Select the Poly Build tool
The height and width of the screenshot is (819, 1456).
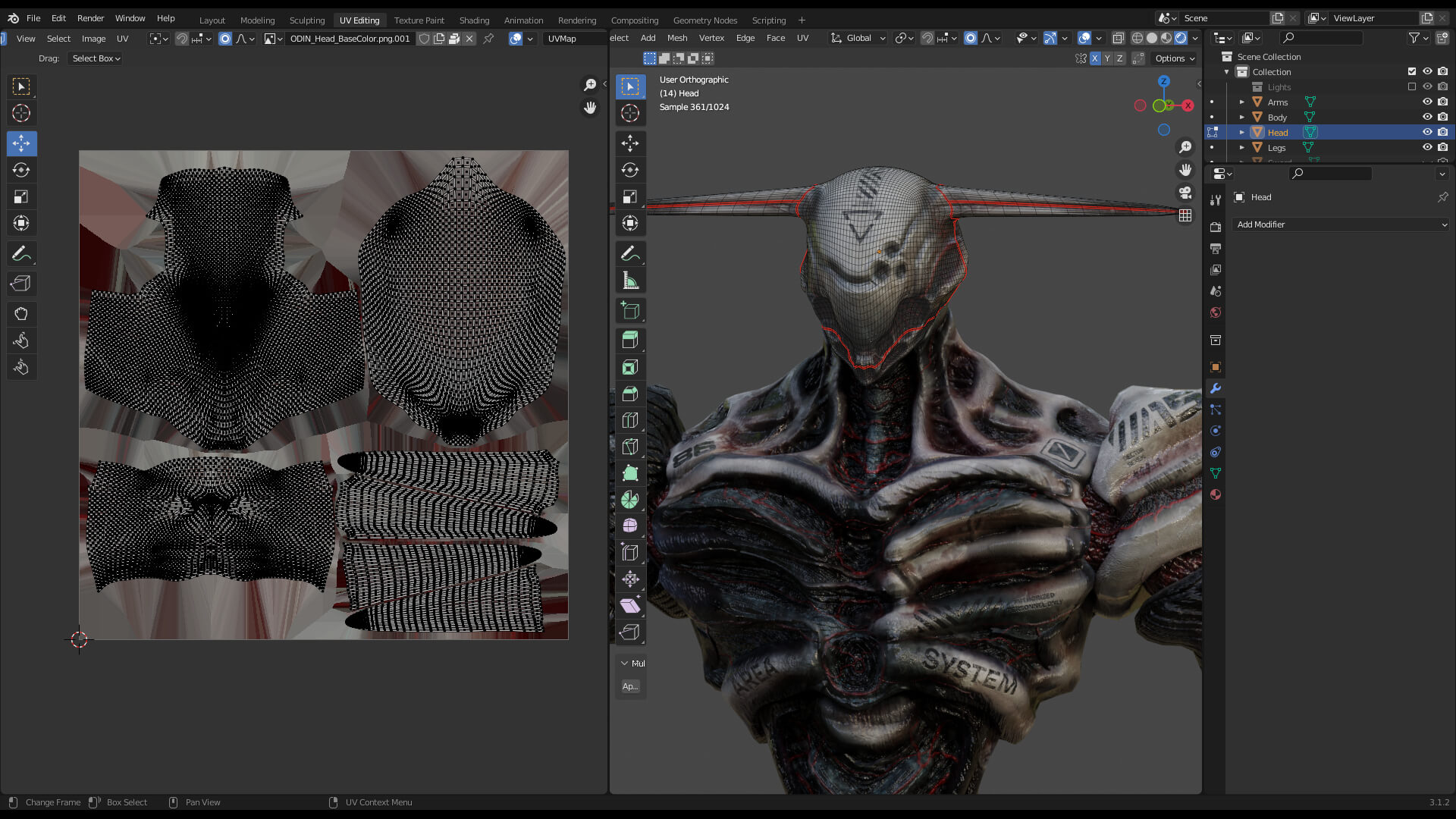tap(630, 473)
